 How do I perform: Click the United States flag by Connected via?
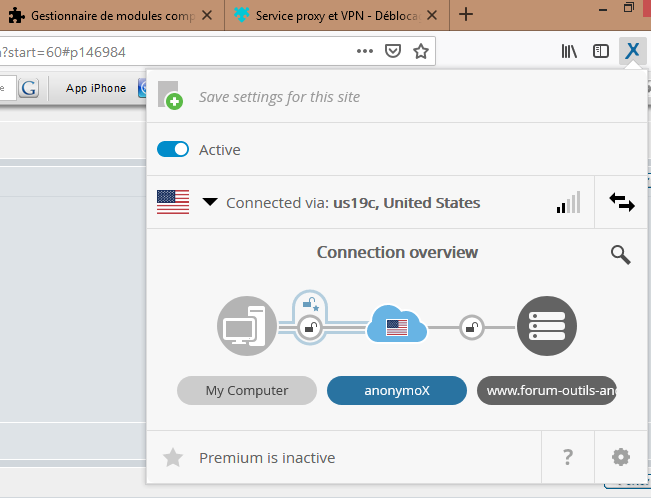(173, 202)
